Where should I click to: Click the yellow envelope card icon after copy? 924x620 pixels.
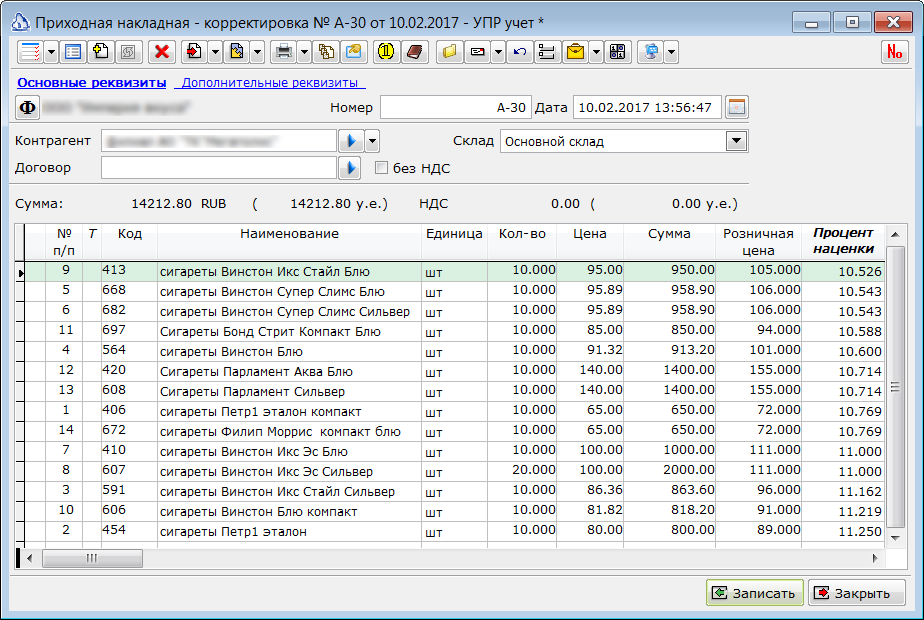click(x=354, y=52)
